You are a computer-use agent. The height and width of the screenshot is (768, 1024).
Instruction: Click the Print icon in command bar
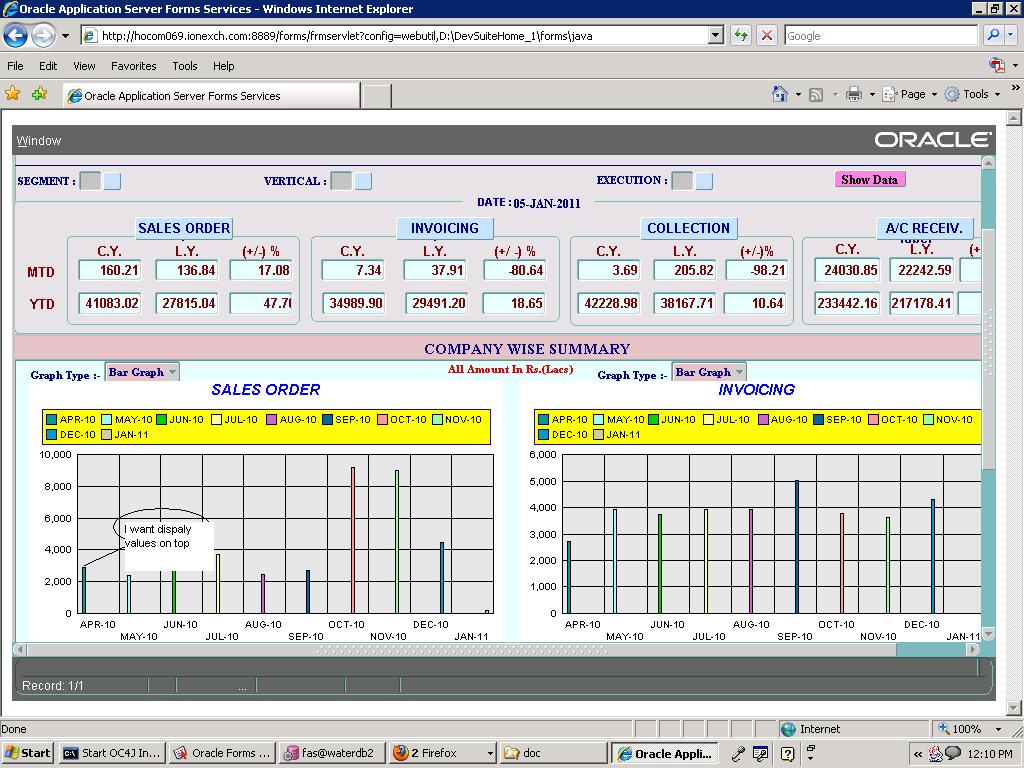(854, 95)
